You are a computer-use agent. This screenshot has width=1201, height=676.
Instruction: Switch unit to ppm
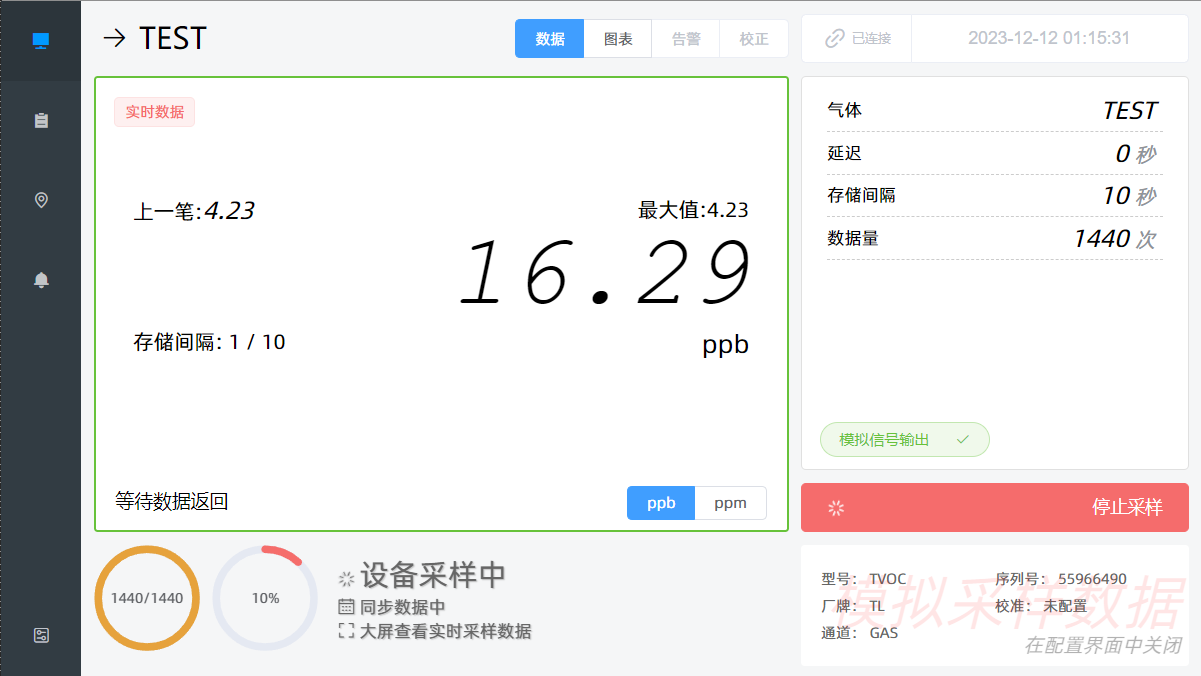[x=730, y=503]
